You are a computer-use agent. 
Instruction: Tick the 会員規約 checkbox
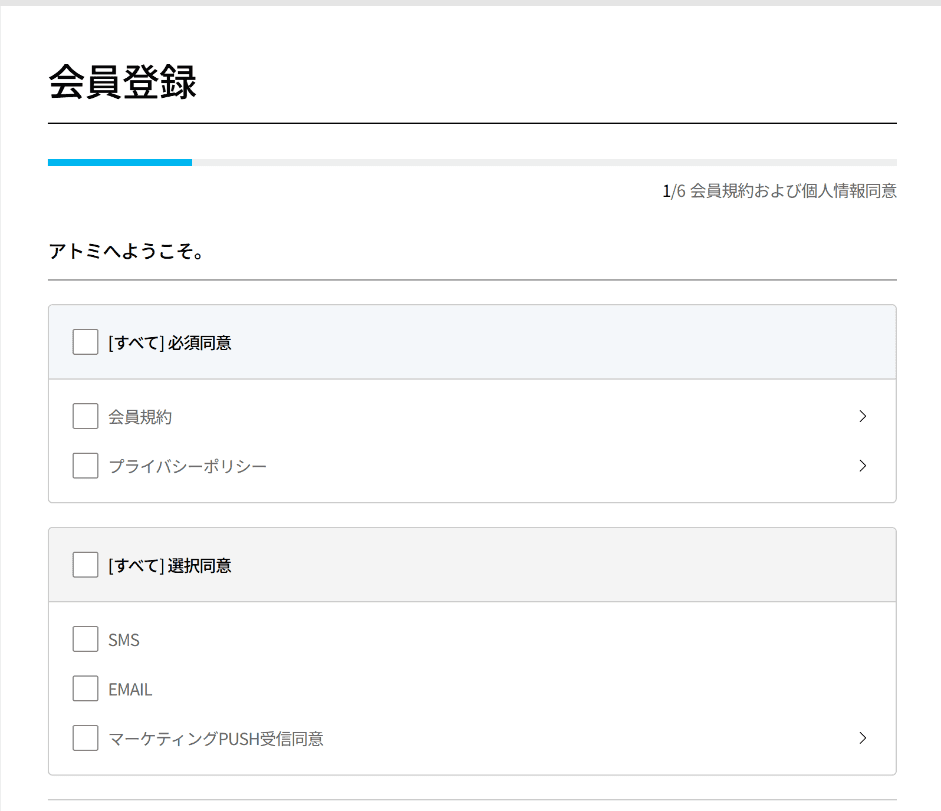(x=85, y=416)
